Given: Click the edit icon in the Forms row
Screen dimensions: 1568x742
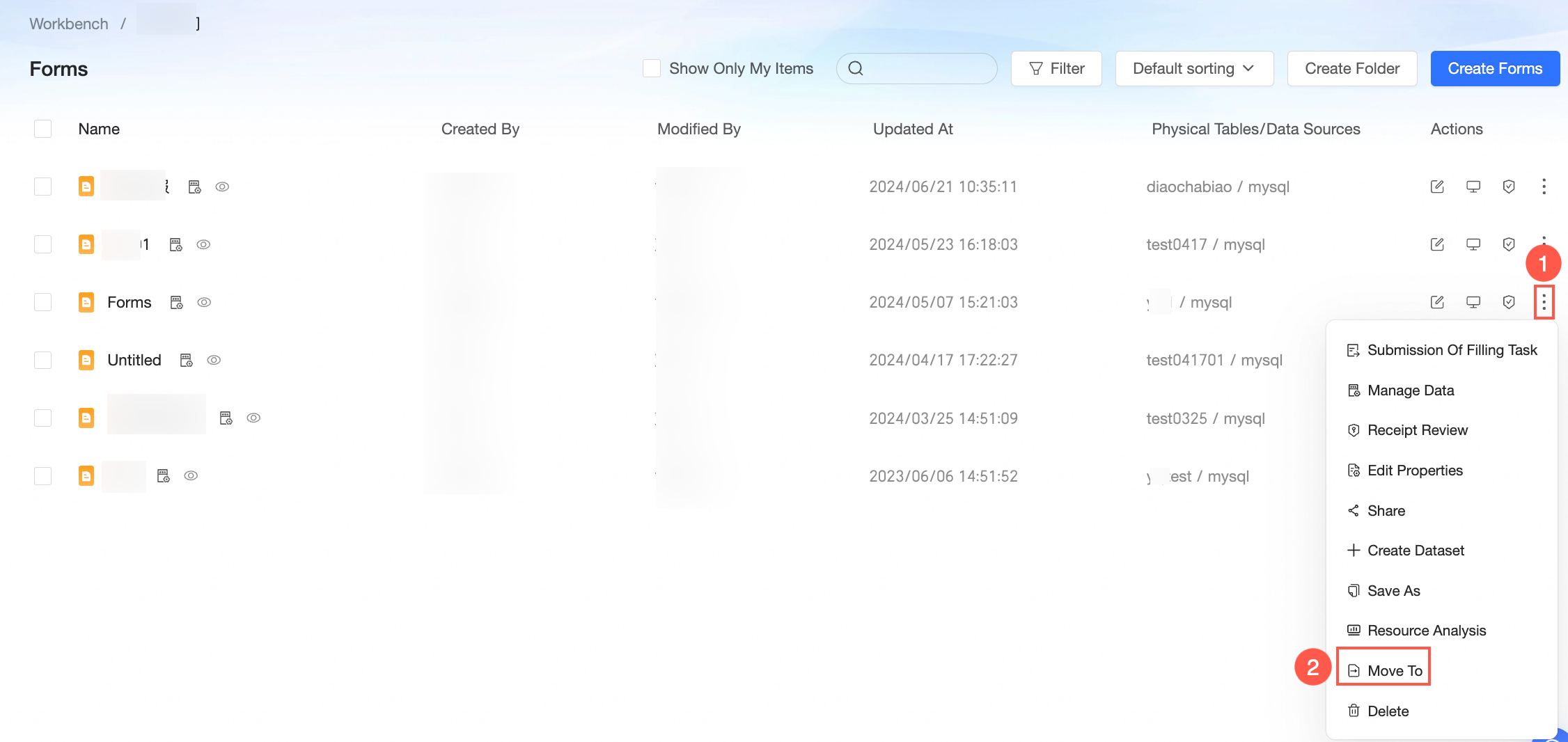Looking at the screenshot, I should click(1437, 302).
